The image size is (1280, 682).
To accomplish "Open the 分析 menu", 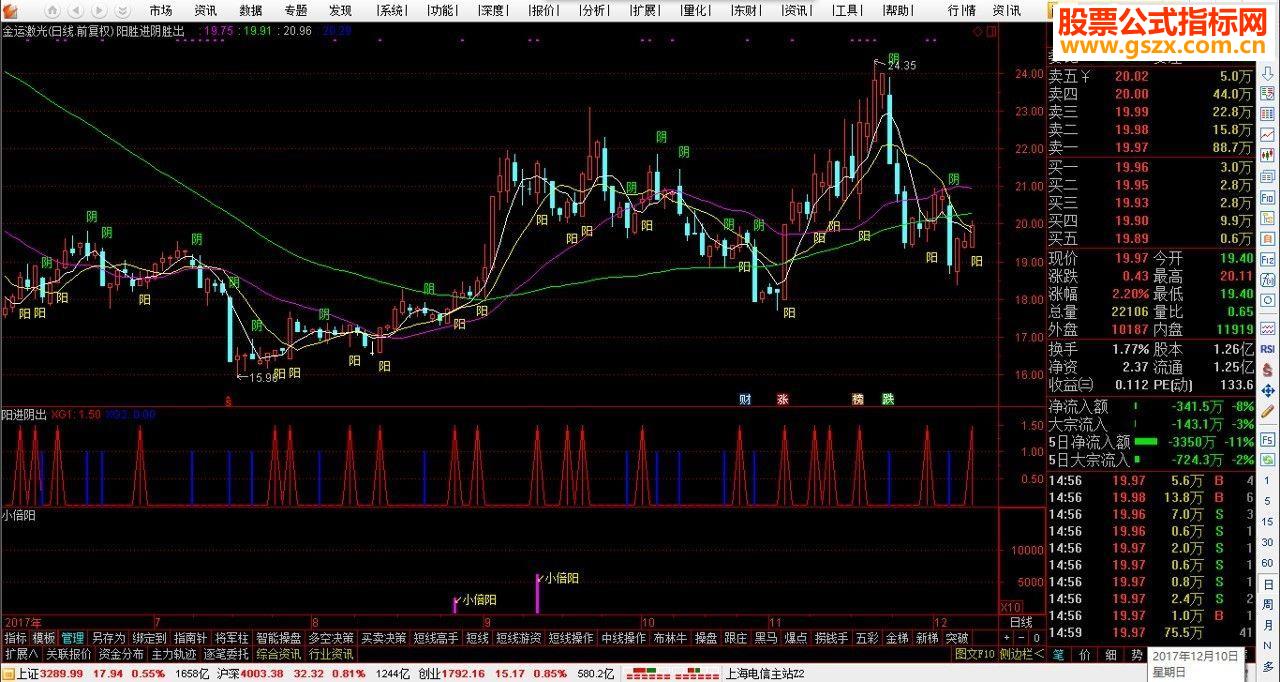I will tap(593, 10).
